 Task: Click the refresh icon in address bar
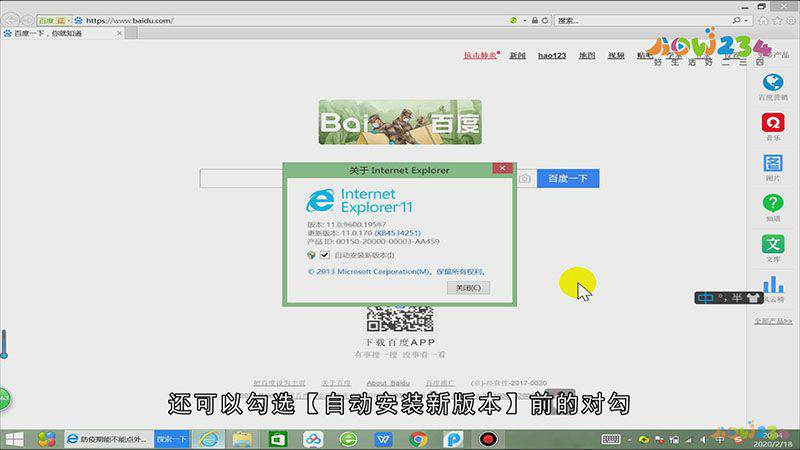click(545, 20)
